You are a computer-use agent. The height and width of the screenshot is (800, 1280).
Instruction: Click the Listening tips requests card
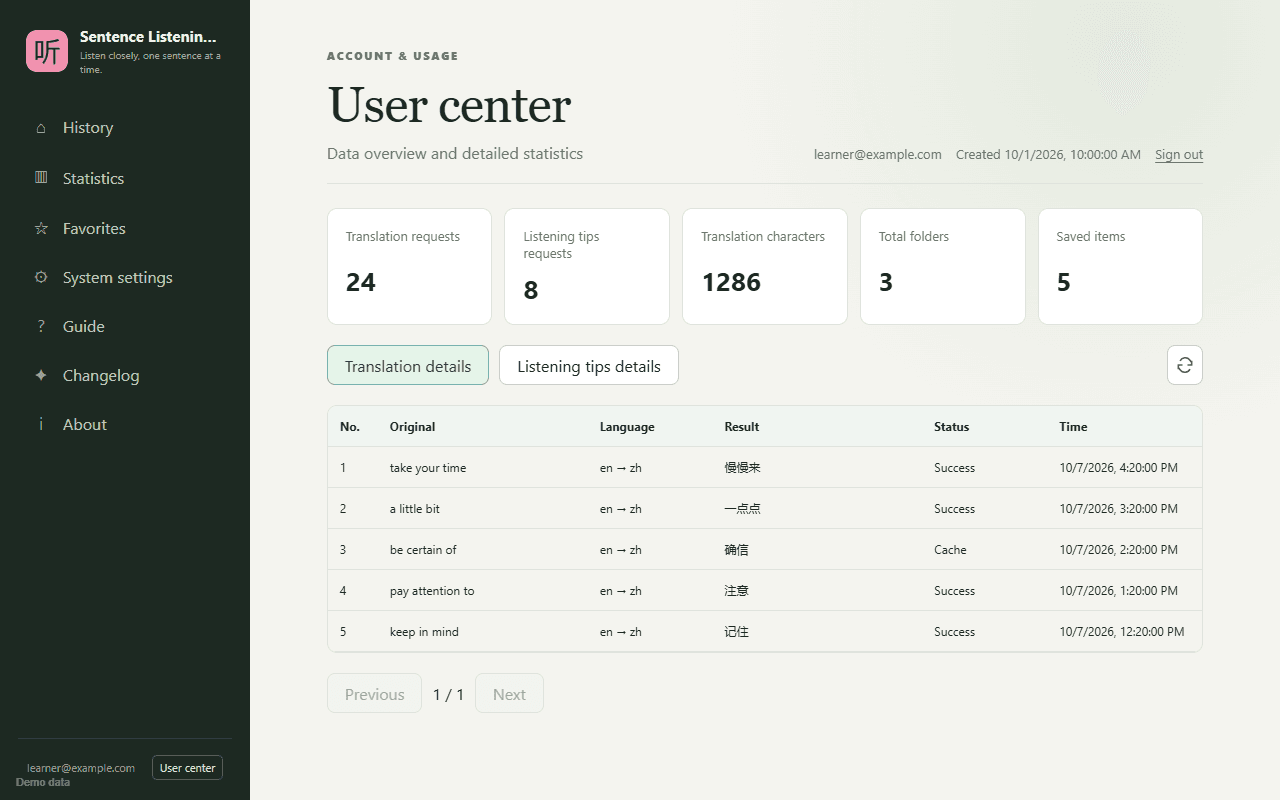click(587, 266)
